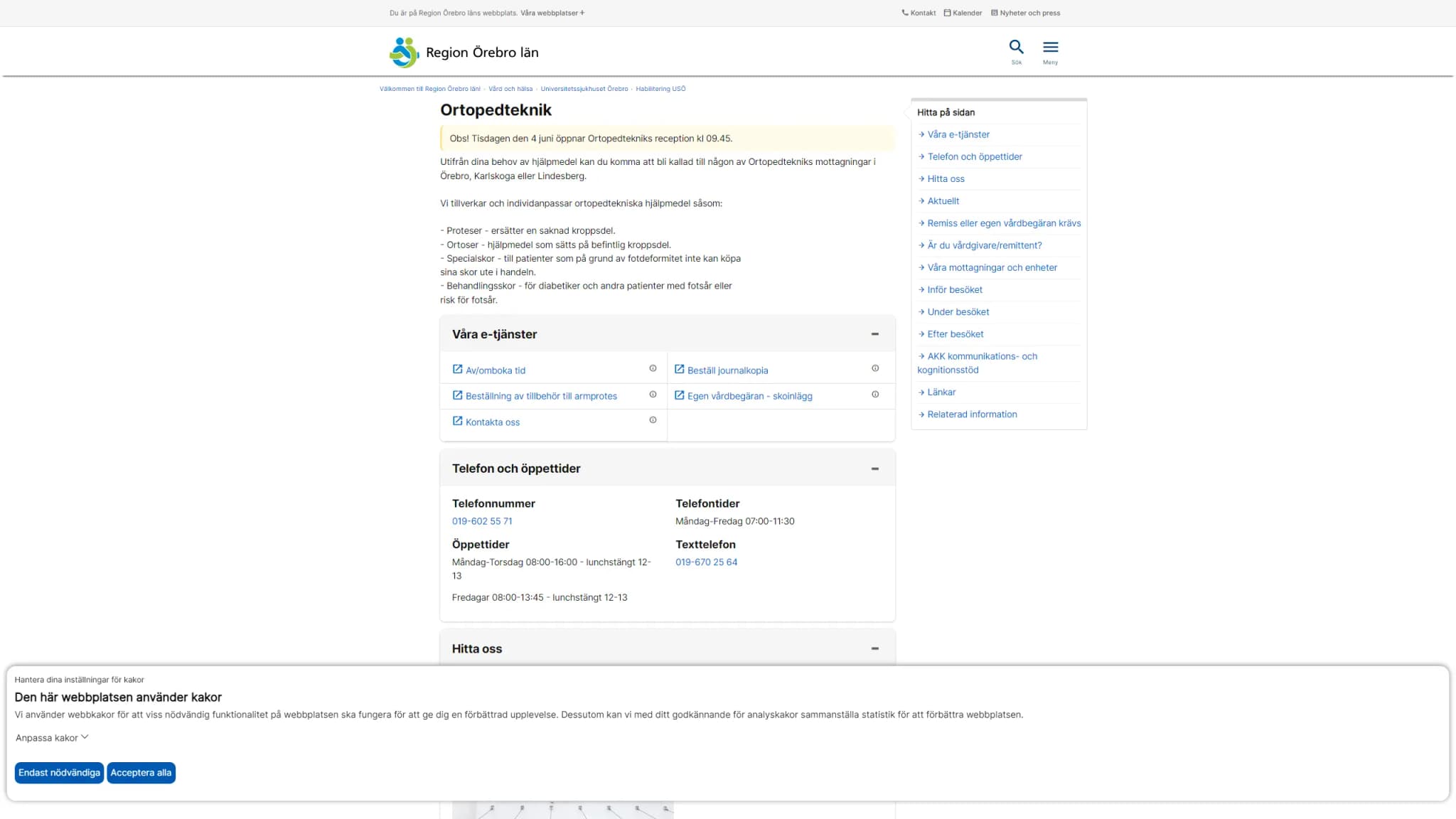This screenshot has height=819, width=1456.
Task: Expand Våra webbplatser in top bar
Action: point(552,13)
